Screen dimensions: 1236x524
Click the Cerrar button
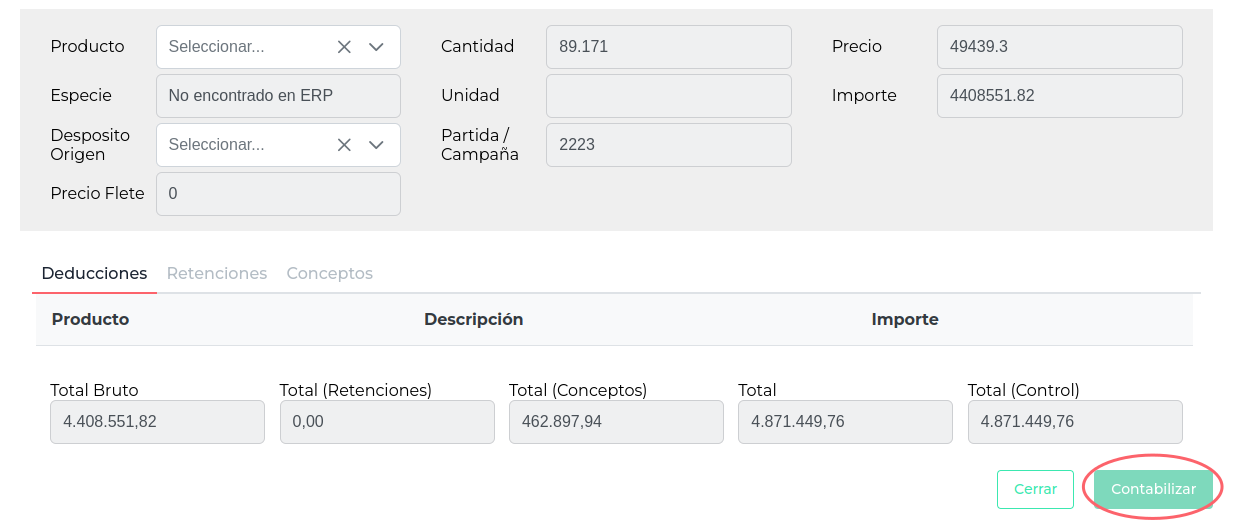point(1035,489)
